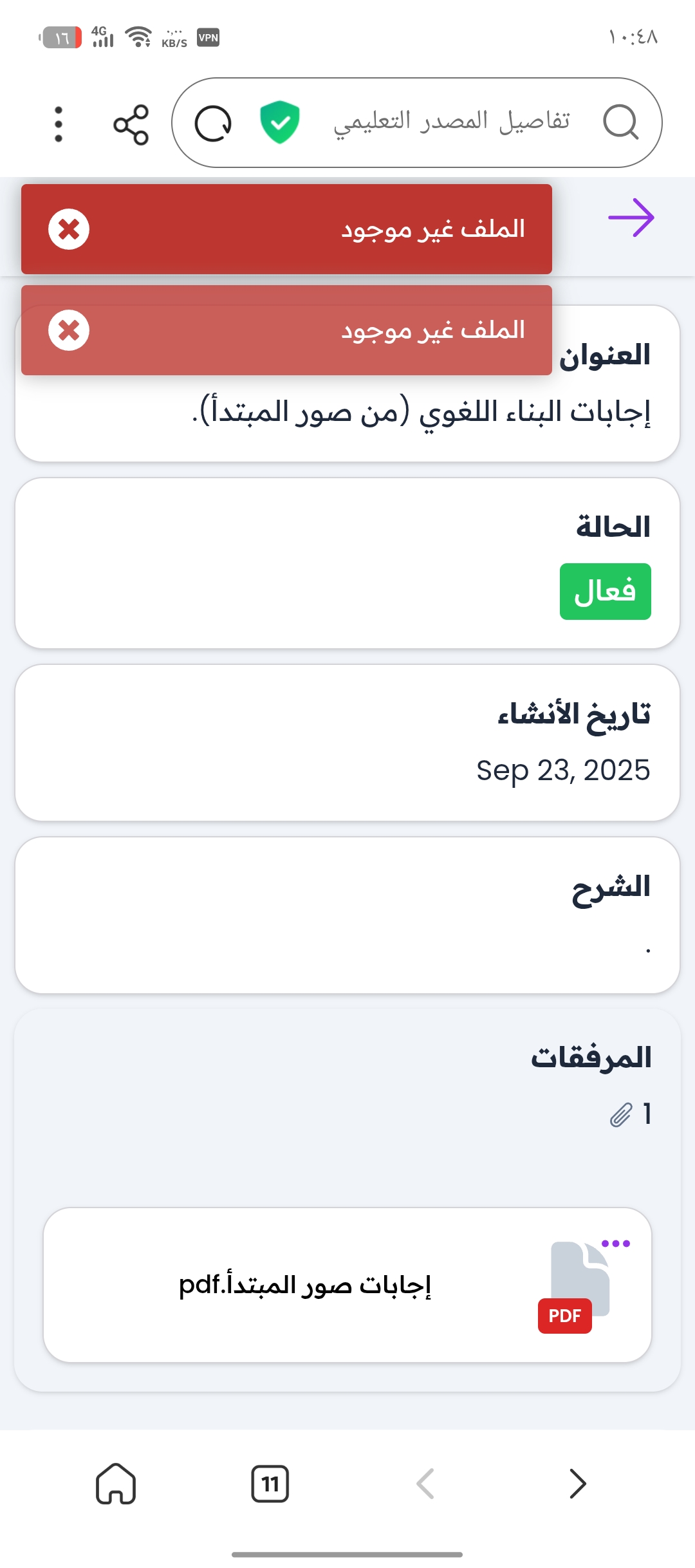The height and width of the screenshot is (1568, 695).
Task: Reload the page with refresh icon
Action: tap(213, 124)
